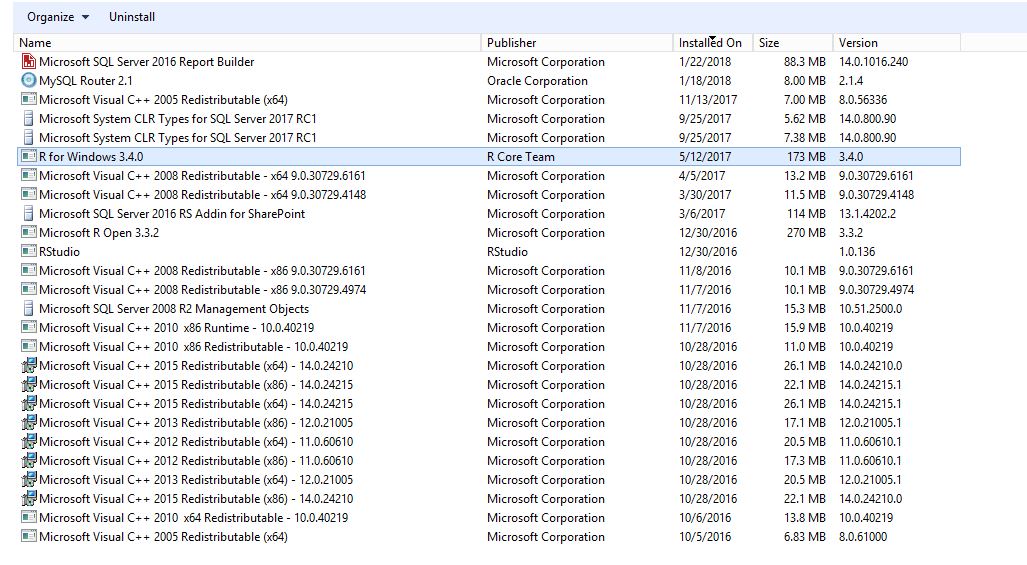Click the icon of the CLR Types 5.62 MB row
The width and height of the screenshot is (1027, 565).
tap(28, 118)
